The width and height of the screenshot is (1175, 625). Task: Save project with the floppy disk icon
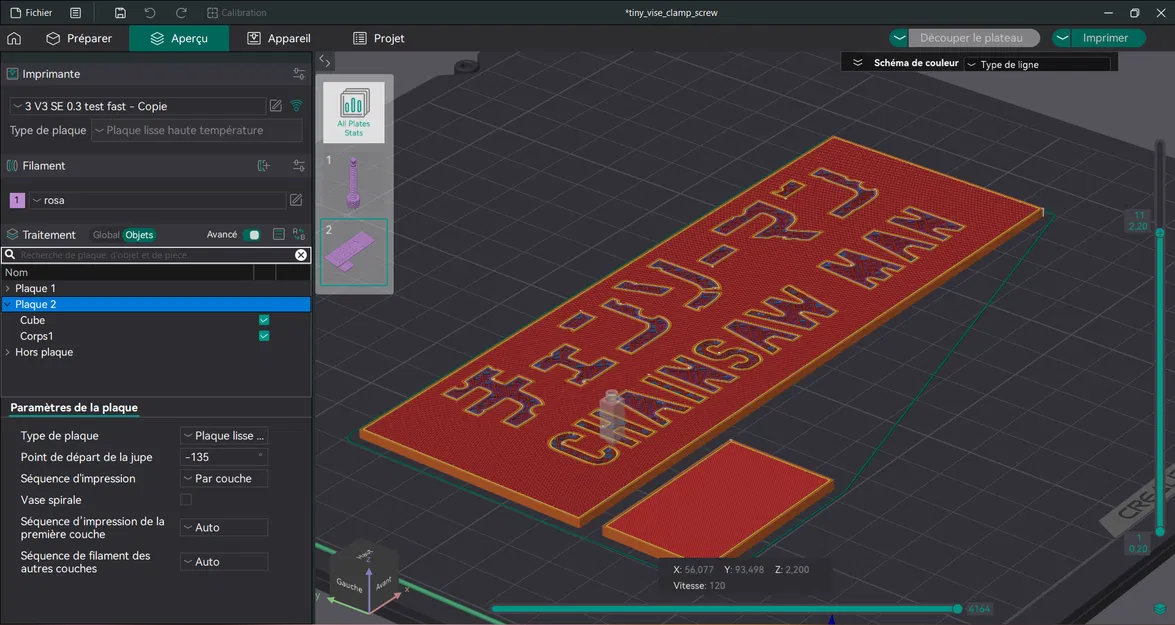point(120,13)
